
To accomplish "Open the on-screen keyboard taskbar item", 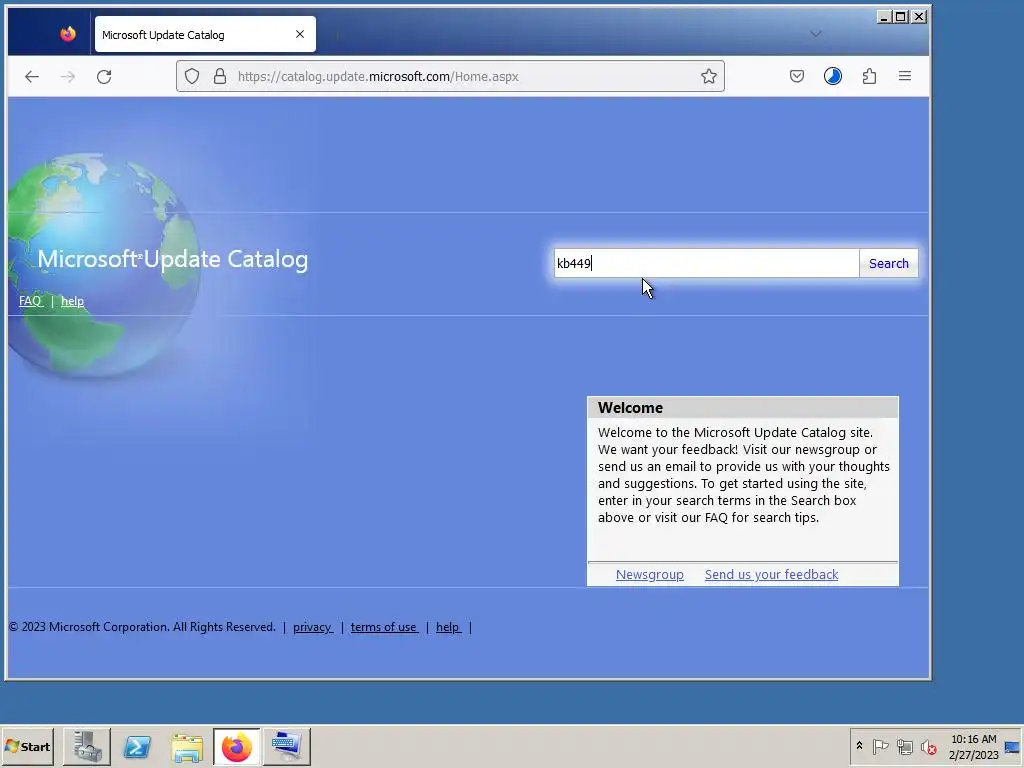I will 287,746.
